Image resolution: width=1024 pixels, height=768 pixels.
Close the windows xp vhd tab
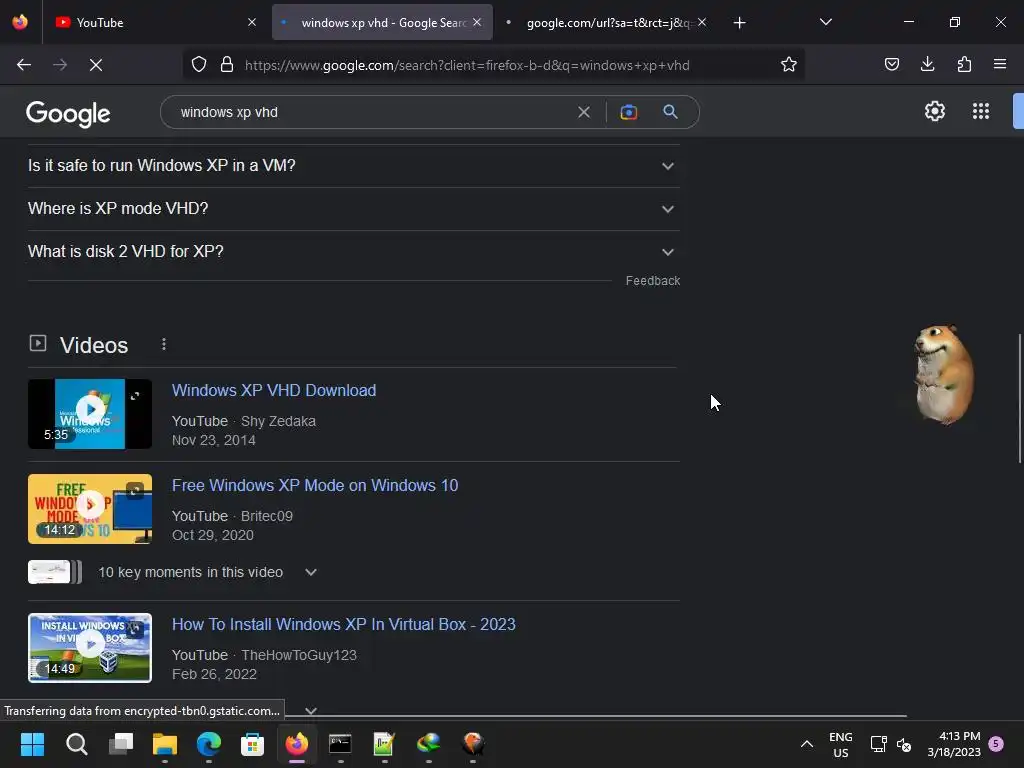coord(477,22)
